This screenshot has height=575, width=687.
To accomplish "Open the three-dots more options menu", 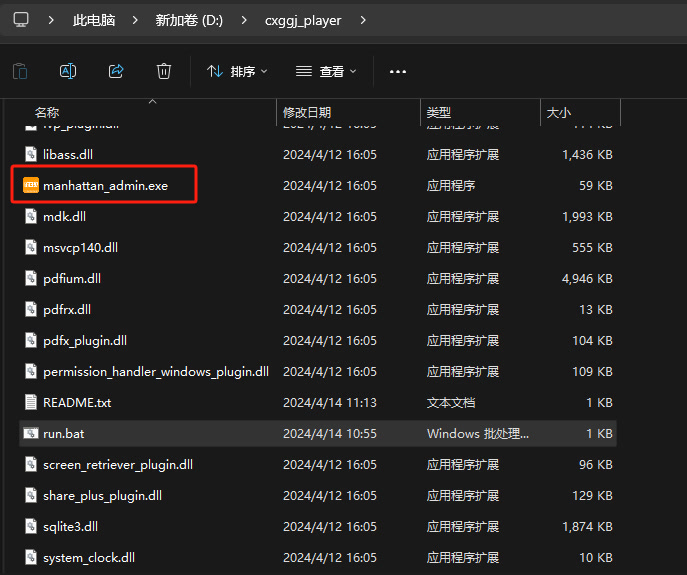I will (398, 71).
